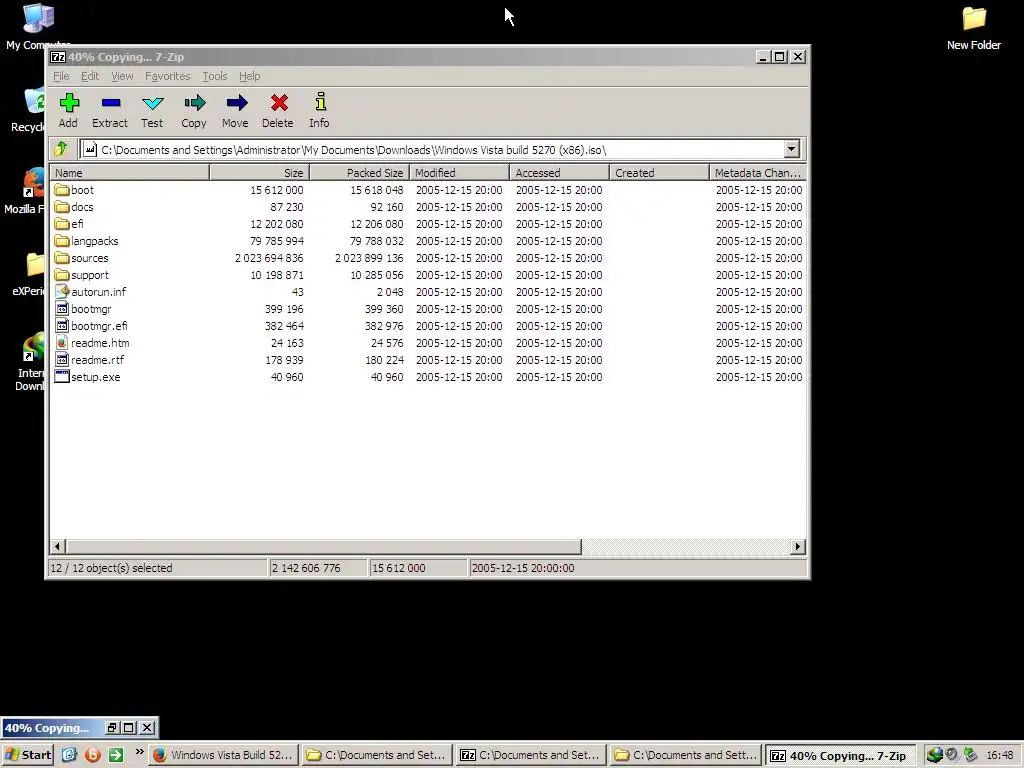Click the taskbar clock showing 16:48
This screenshot has height=768, width=1024.
point(1000,755)
